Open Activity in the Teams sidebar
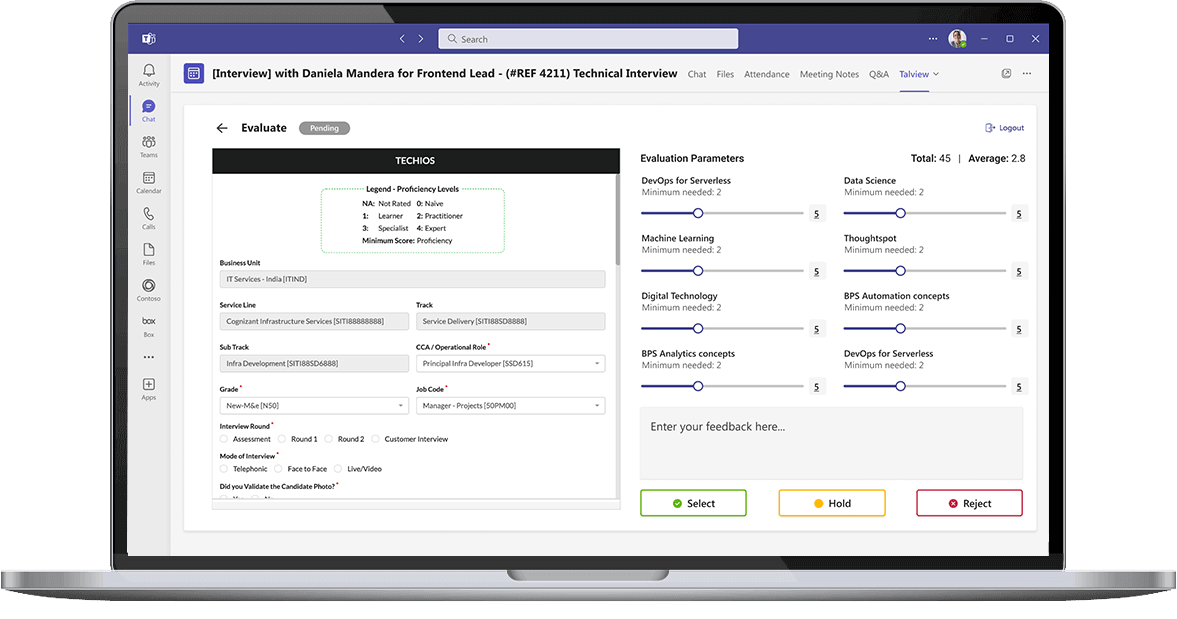The image size is (1177, 619). click(149, 74)
